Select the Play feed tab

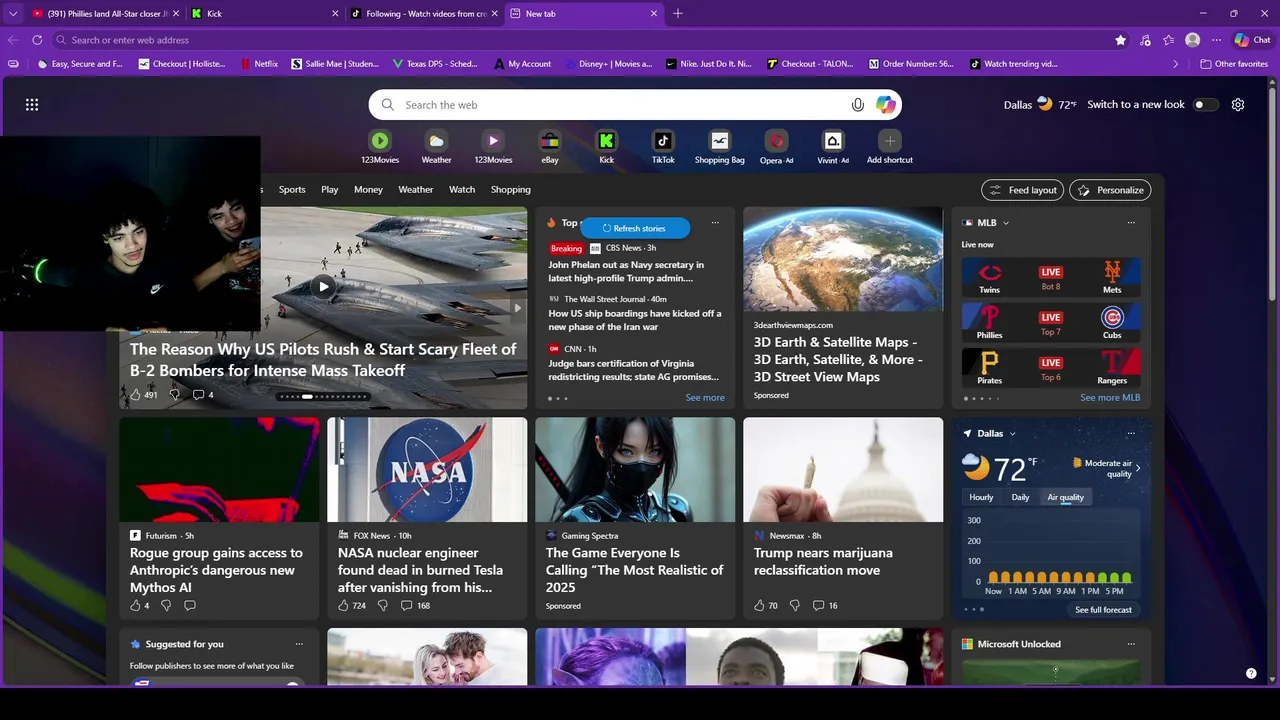330,189
